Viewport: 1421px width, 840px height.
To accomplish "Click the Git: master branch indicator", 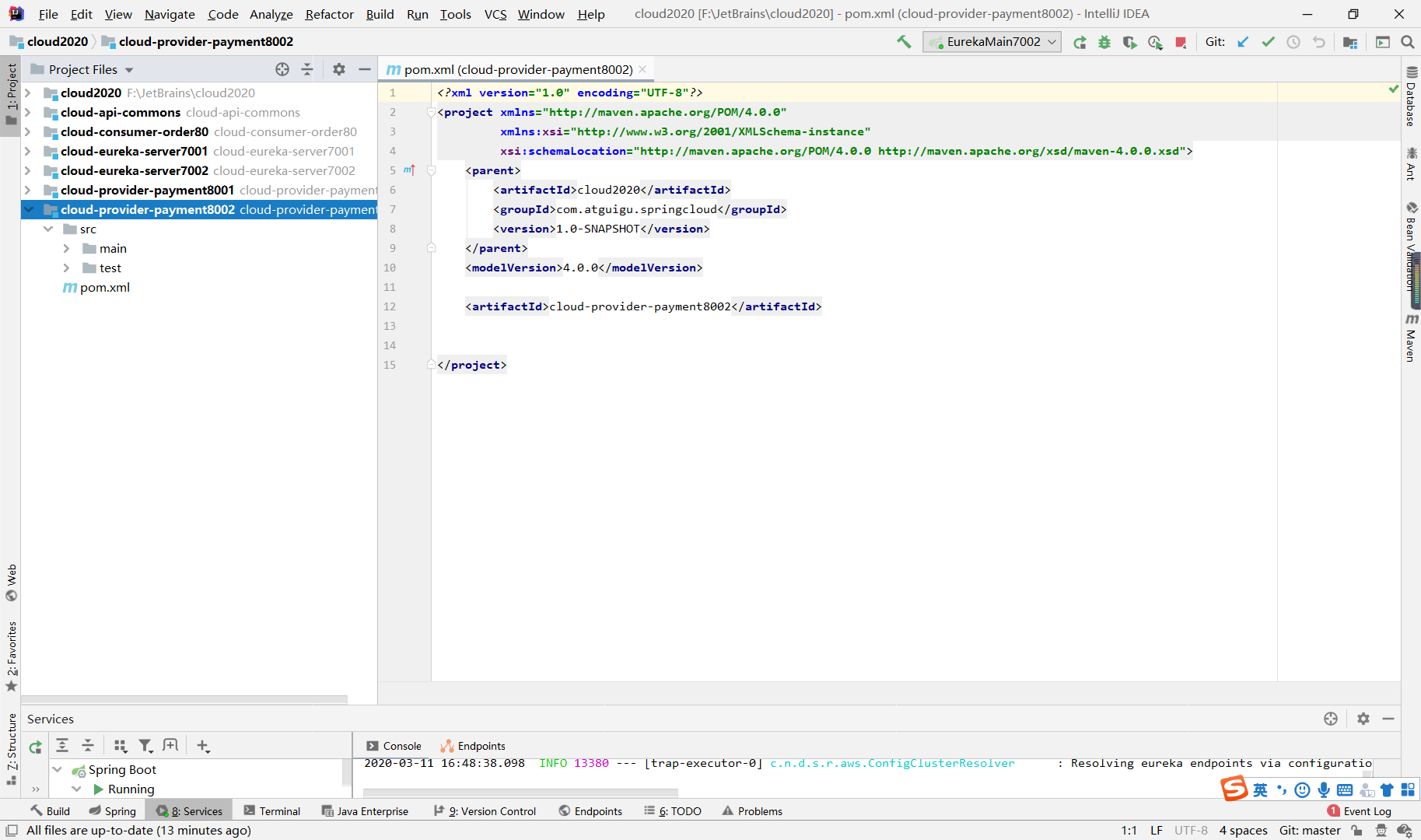I will tap(1310, 831).
